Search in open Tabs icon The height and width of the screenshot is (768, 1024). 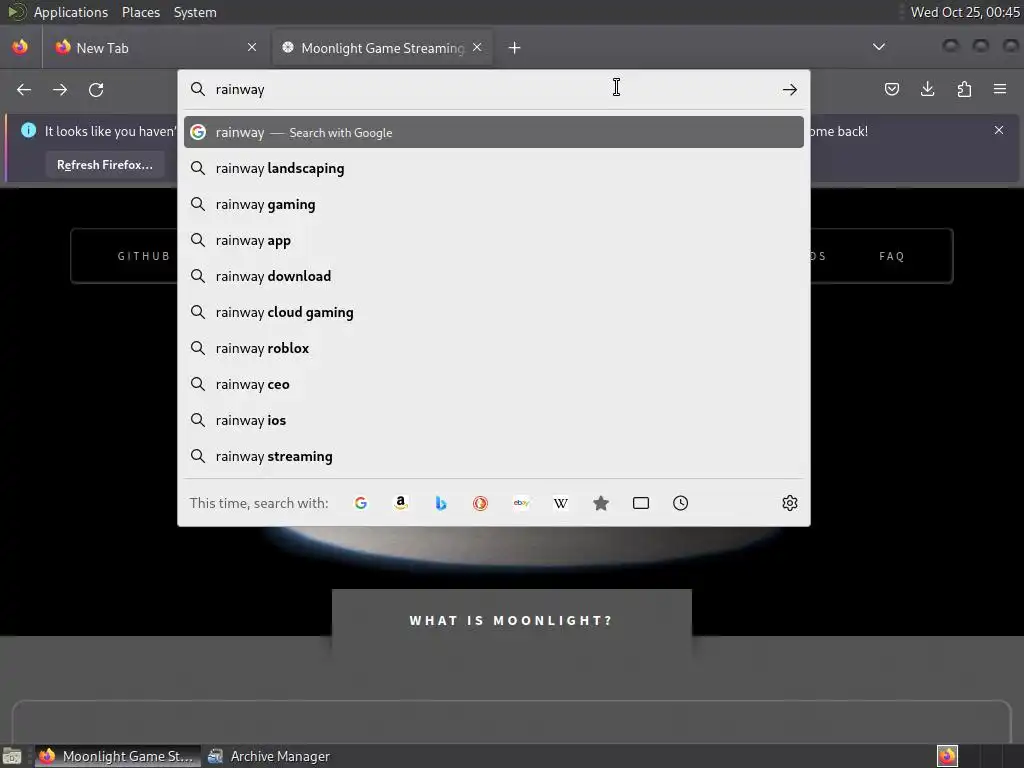(641, 503)
